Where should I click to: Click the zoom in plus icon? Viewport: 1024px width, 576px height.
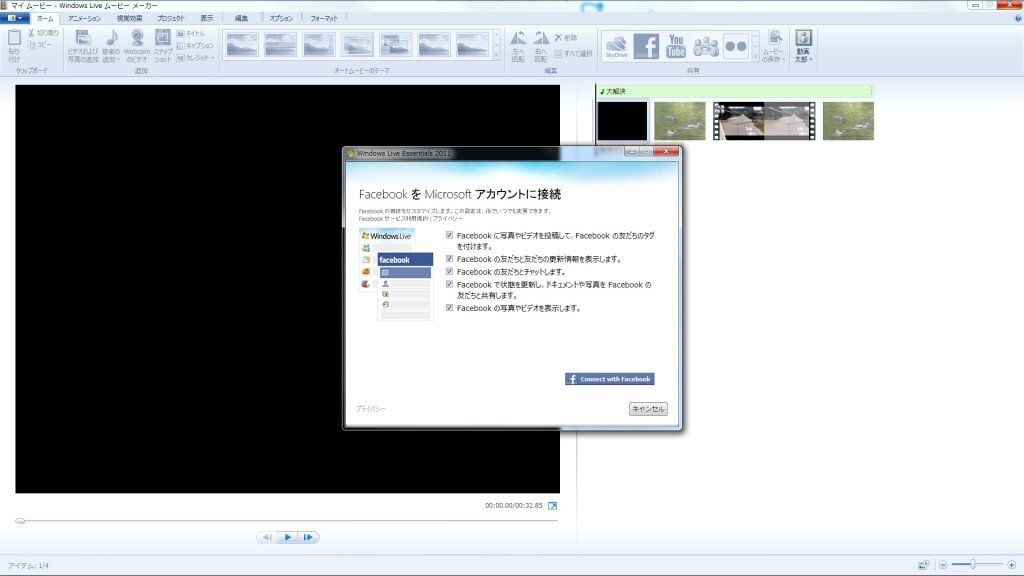coord(1012,565)
